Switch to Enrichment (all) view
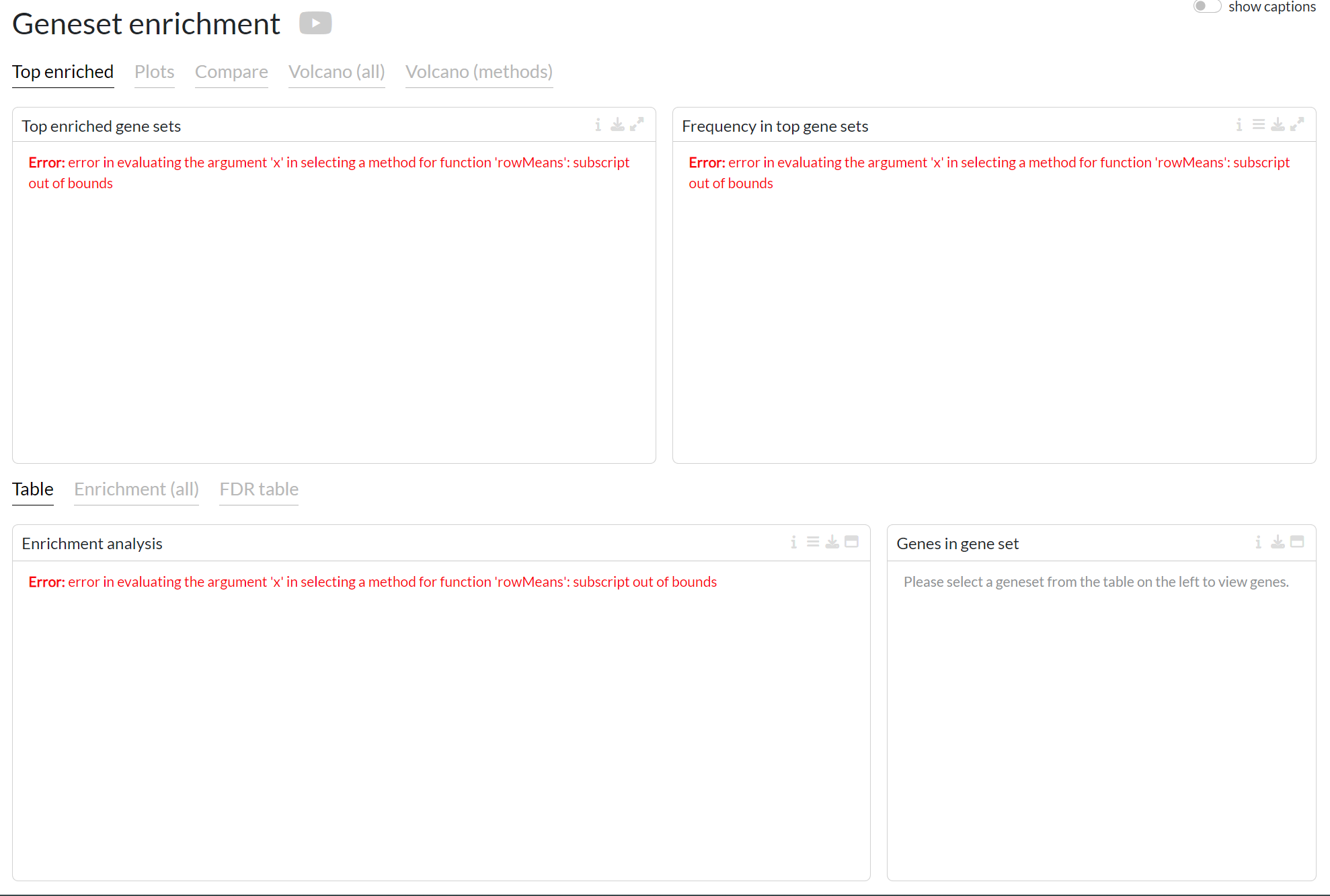The image size is (1330, 896). [x=136, y=489]
